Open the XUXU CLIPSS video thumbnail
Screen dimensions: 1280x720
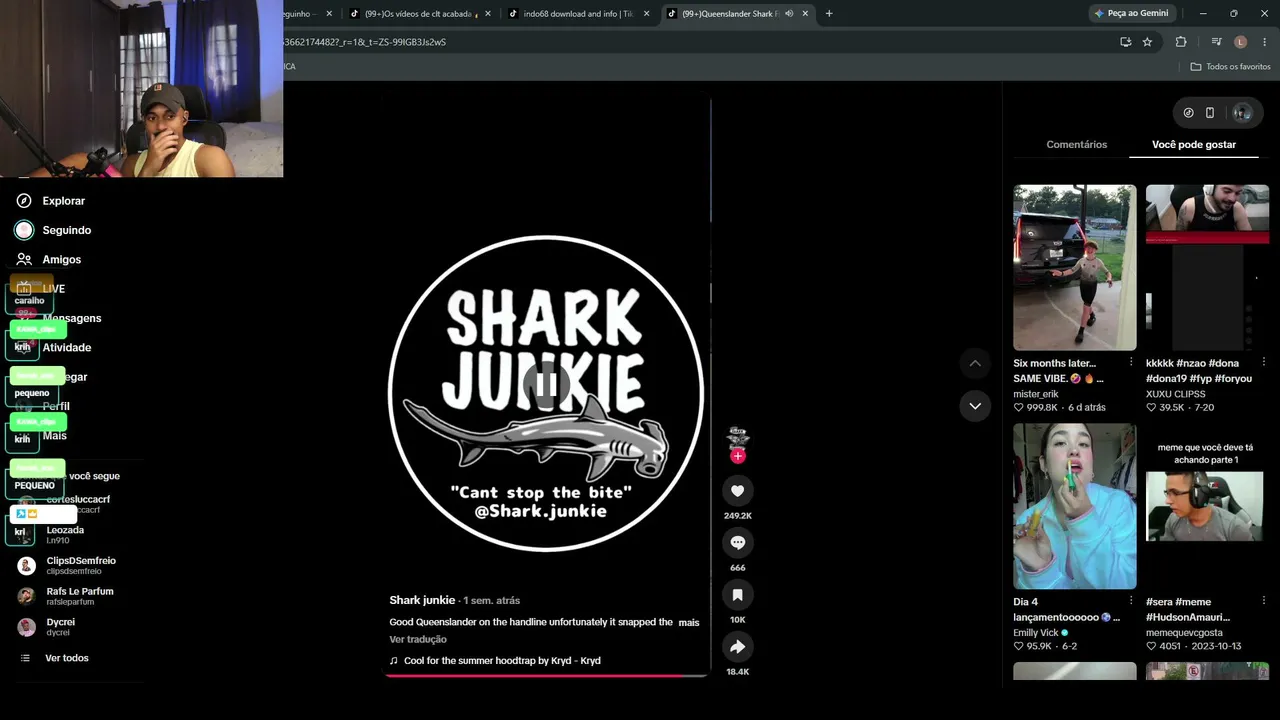pos(1207,267)
